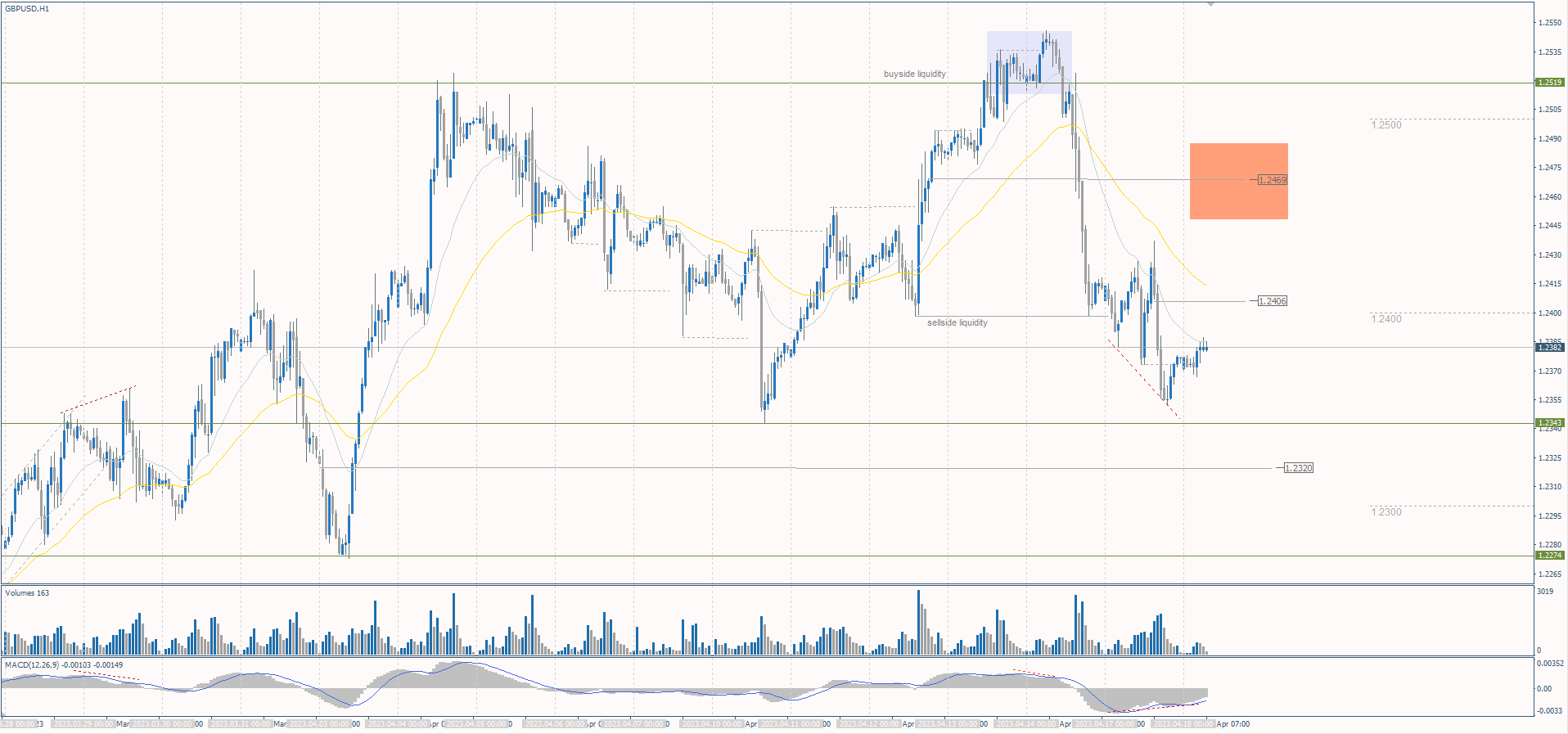Click the 2023.03.29 00:00 date marker
This screenshot has height=734, width=1568.
point(83,724)
